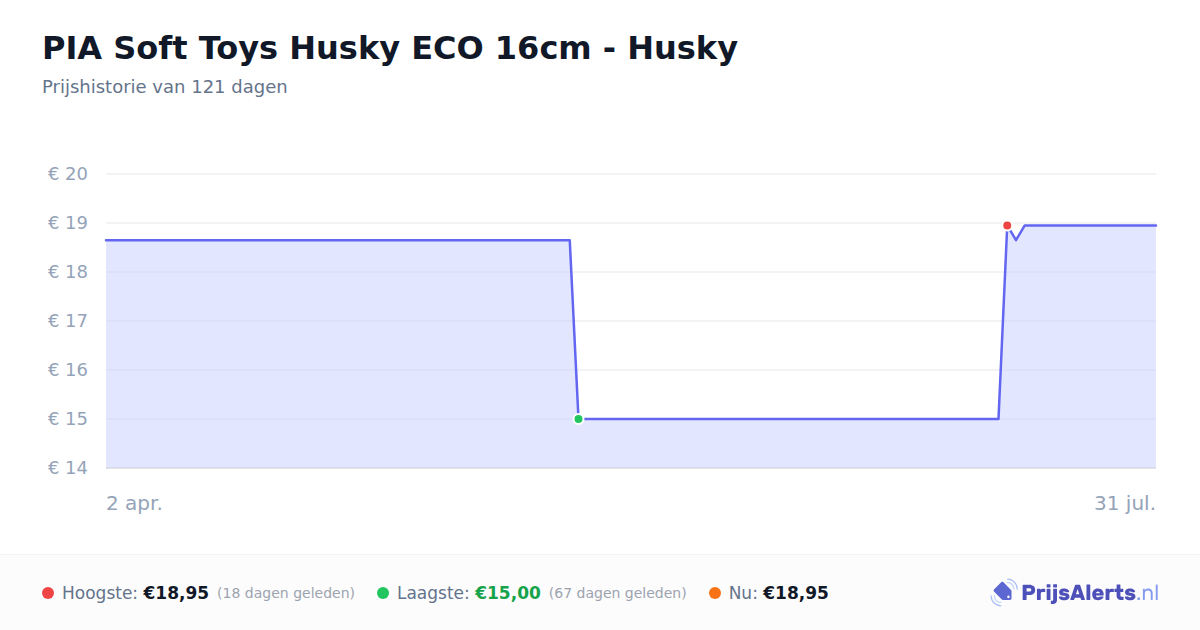The width and height of the screenshot is (1200, 630).
Task: Click the € 14 axis label
Action: (68, 468)
